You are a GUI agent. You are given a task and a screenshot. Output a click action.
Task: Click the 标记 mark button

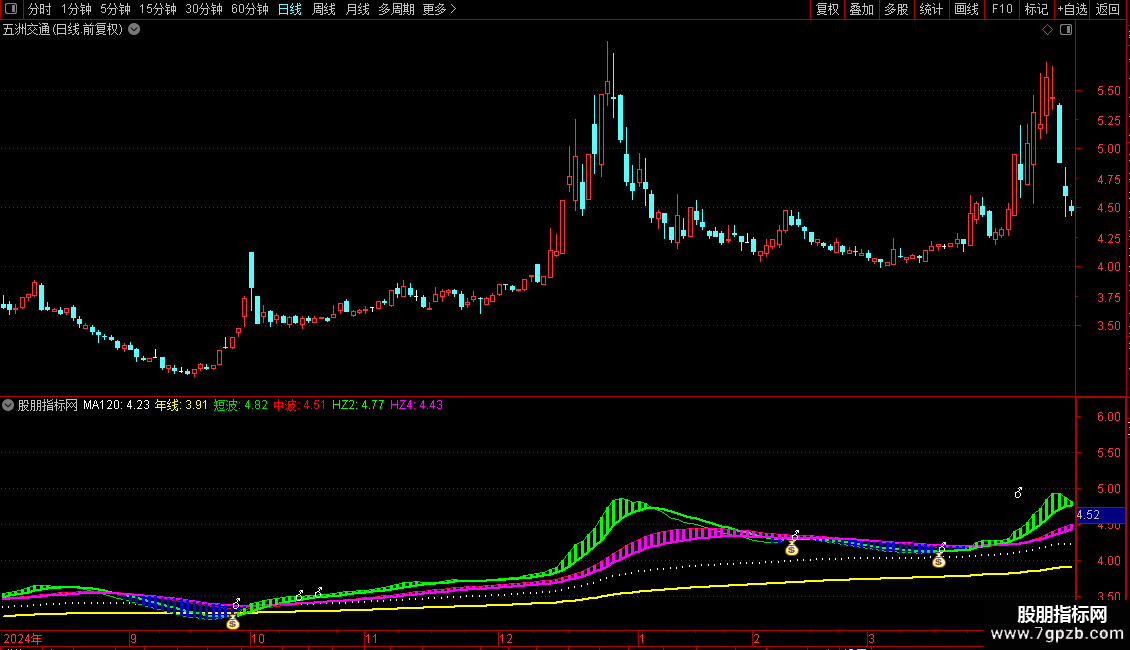(1036, 9)
